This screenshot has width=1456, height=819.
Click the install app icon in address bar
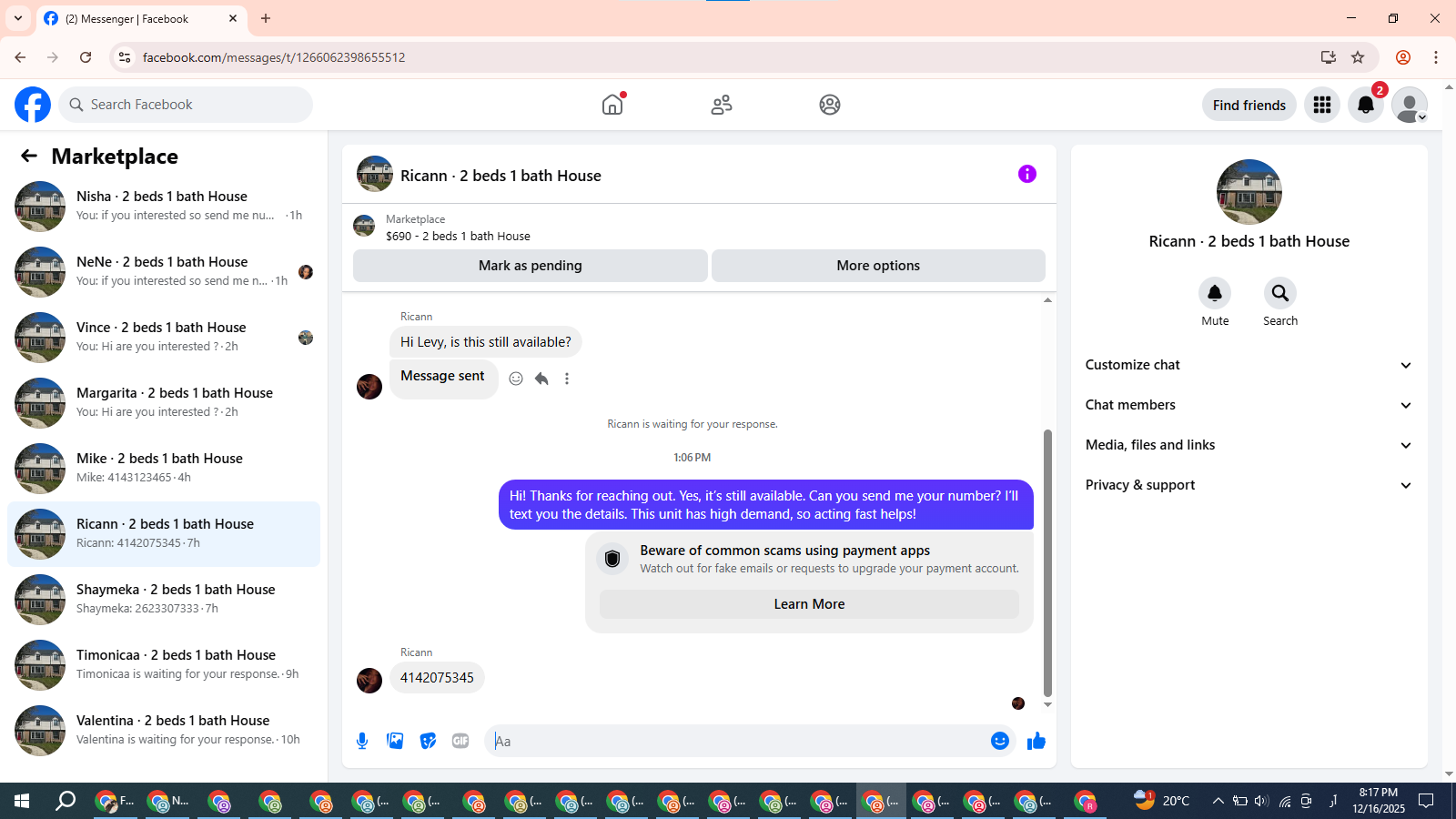tap(1329, 57)
